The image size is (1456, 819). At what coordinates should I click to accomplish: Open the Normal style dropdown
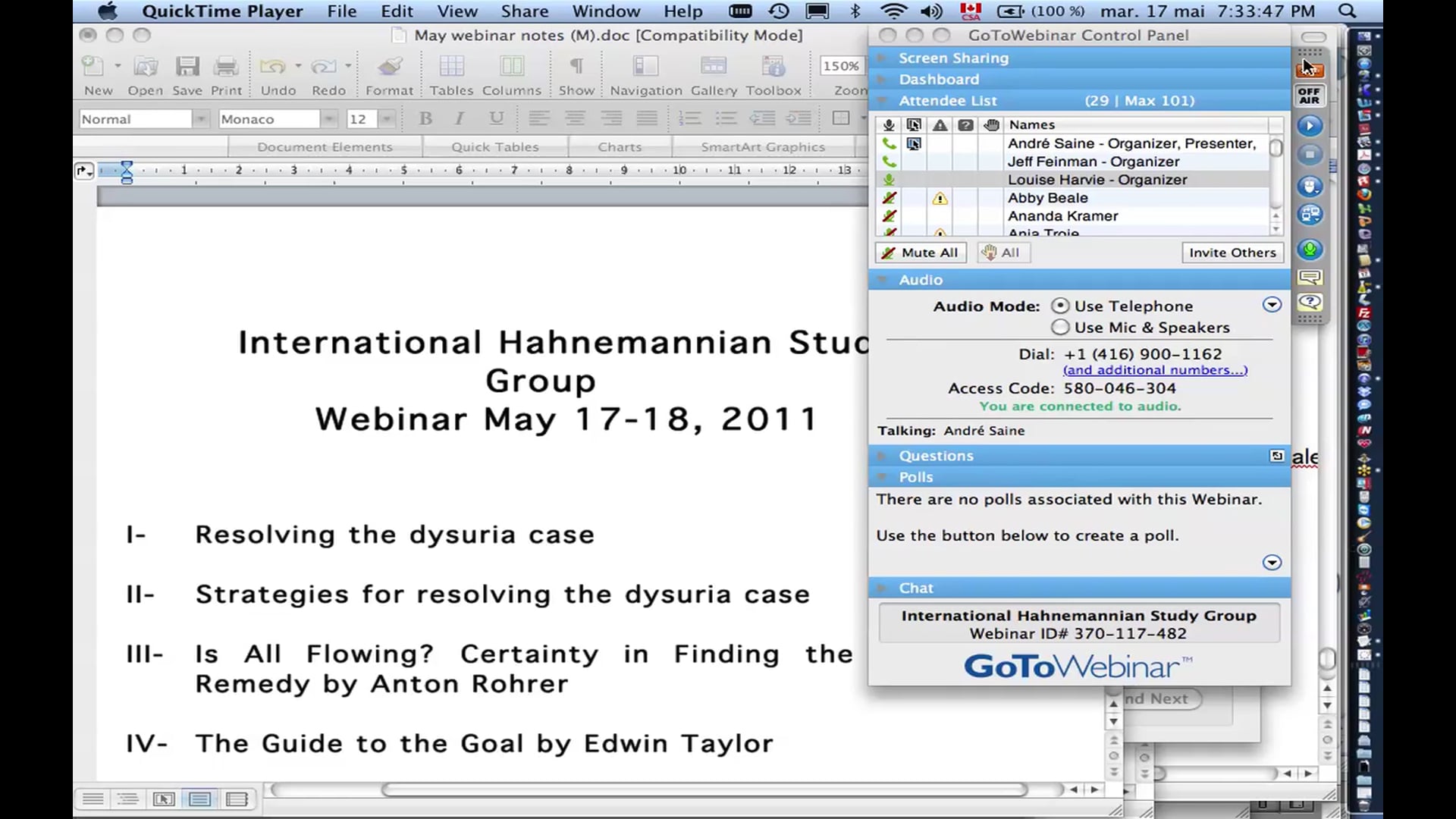point(199,118)
